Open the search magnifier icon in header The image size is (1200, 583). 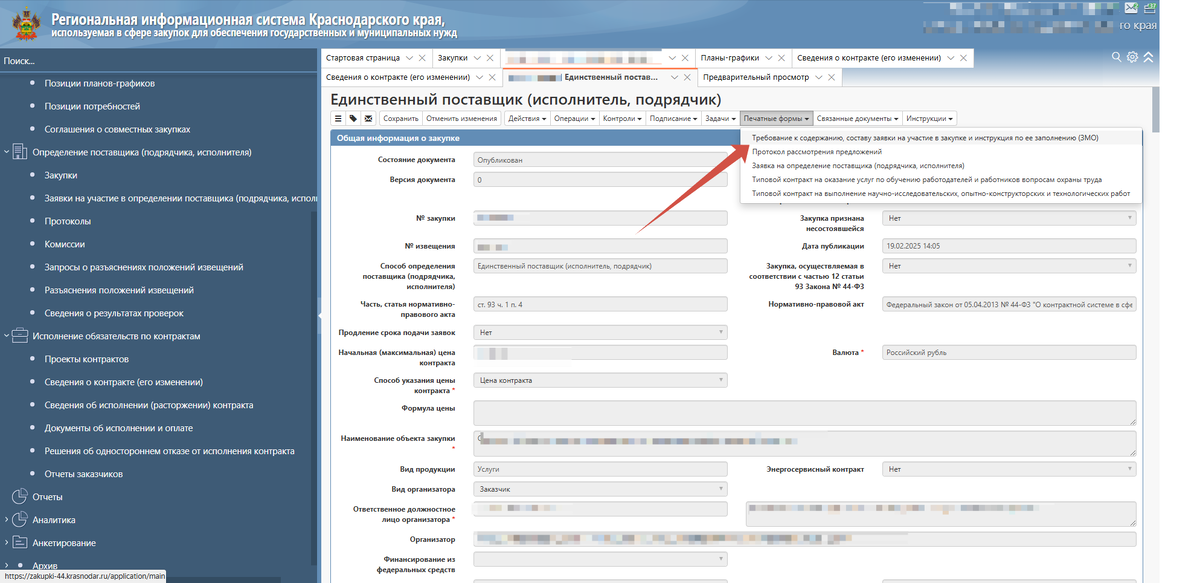(1117, 57)
